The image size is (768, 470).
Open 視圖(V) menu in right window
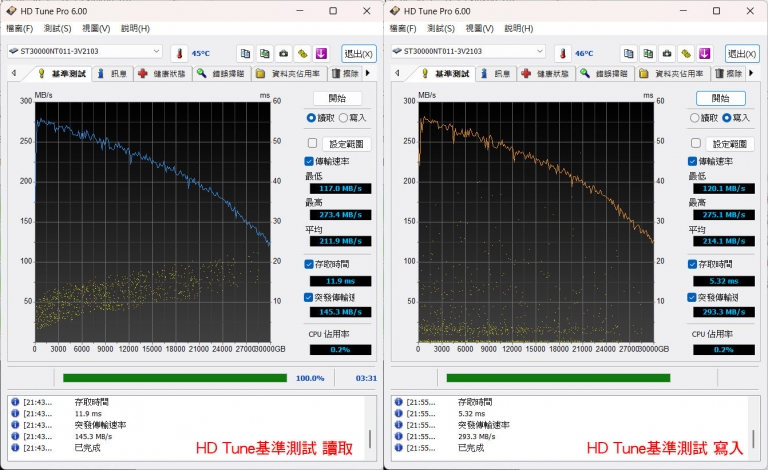[480, 28]
